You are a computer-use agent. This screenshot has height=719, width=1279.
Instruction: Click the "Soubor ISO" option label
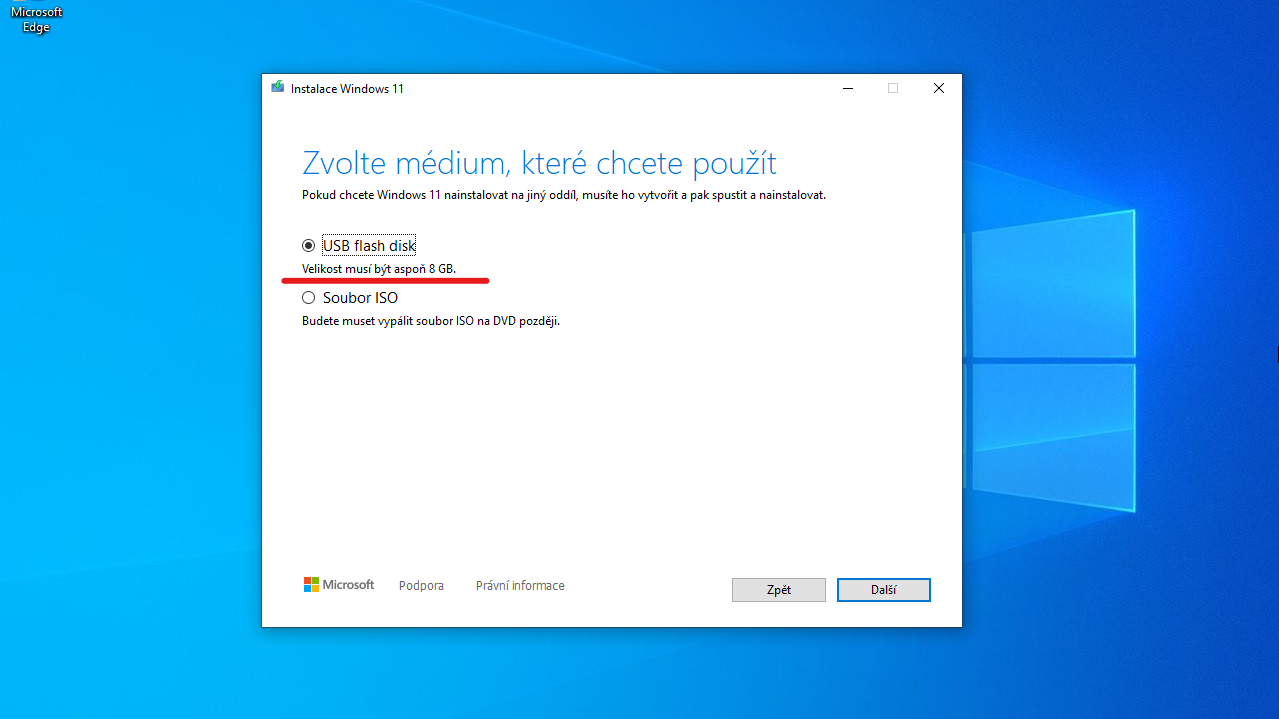[x=360, y=298]
